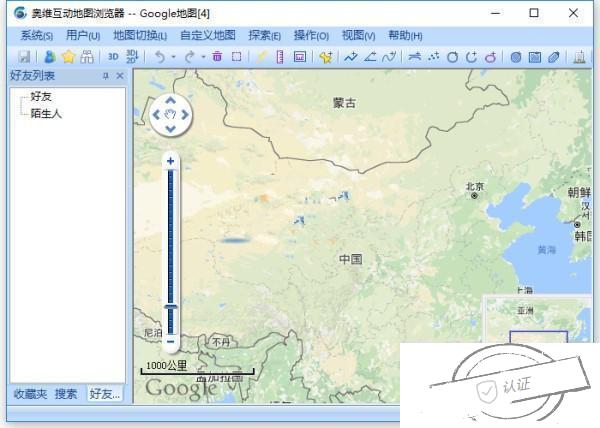Image resolution: width=600 pixels, height=428 pixels.
Task: Open the undo dropdown arrow
Action: (x=173, y=57)
